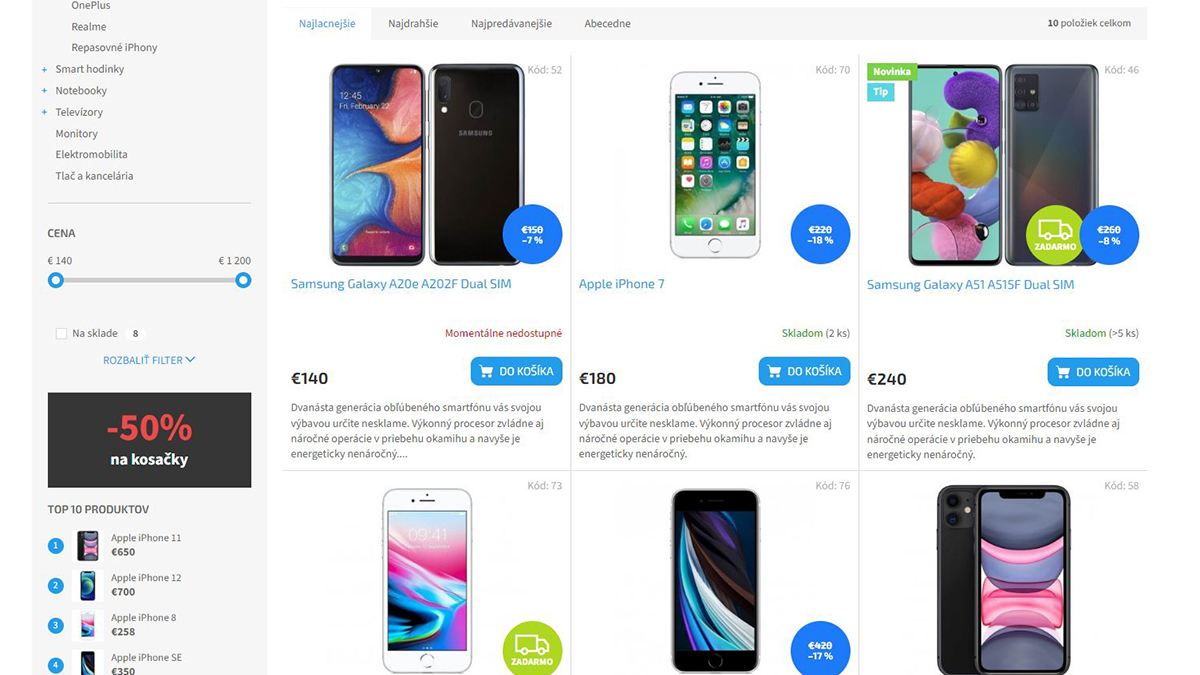Screen dimensions: 1200x675
Task: Expand the Televízory category
Action: pyautogui.click(x=44, y=112)
